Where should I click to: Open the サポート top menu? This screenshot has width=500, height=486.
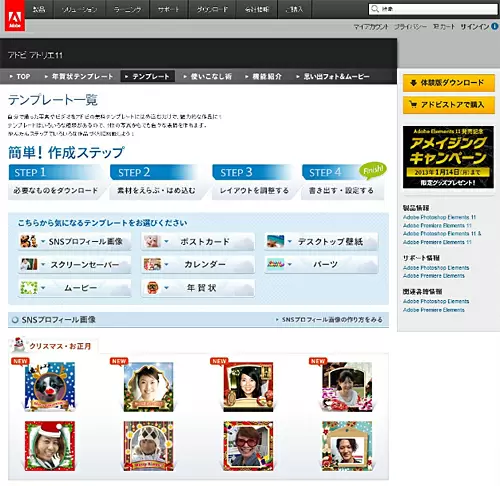click(x=169, y=9)
